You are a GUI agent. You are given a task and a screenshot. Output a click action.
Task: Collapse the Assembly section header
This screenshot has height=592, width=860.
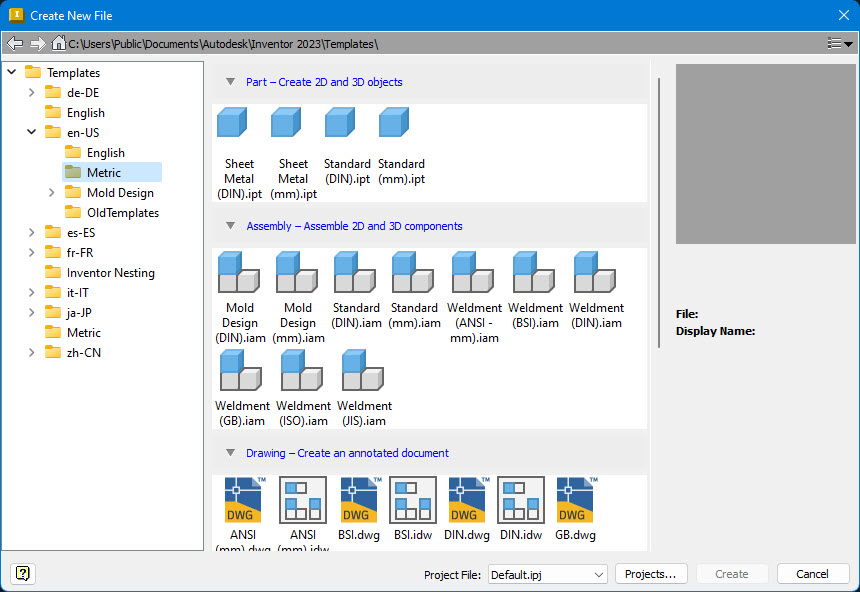click(x=231, y=226)
